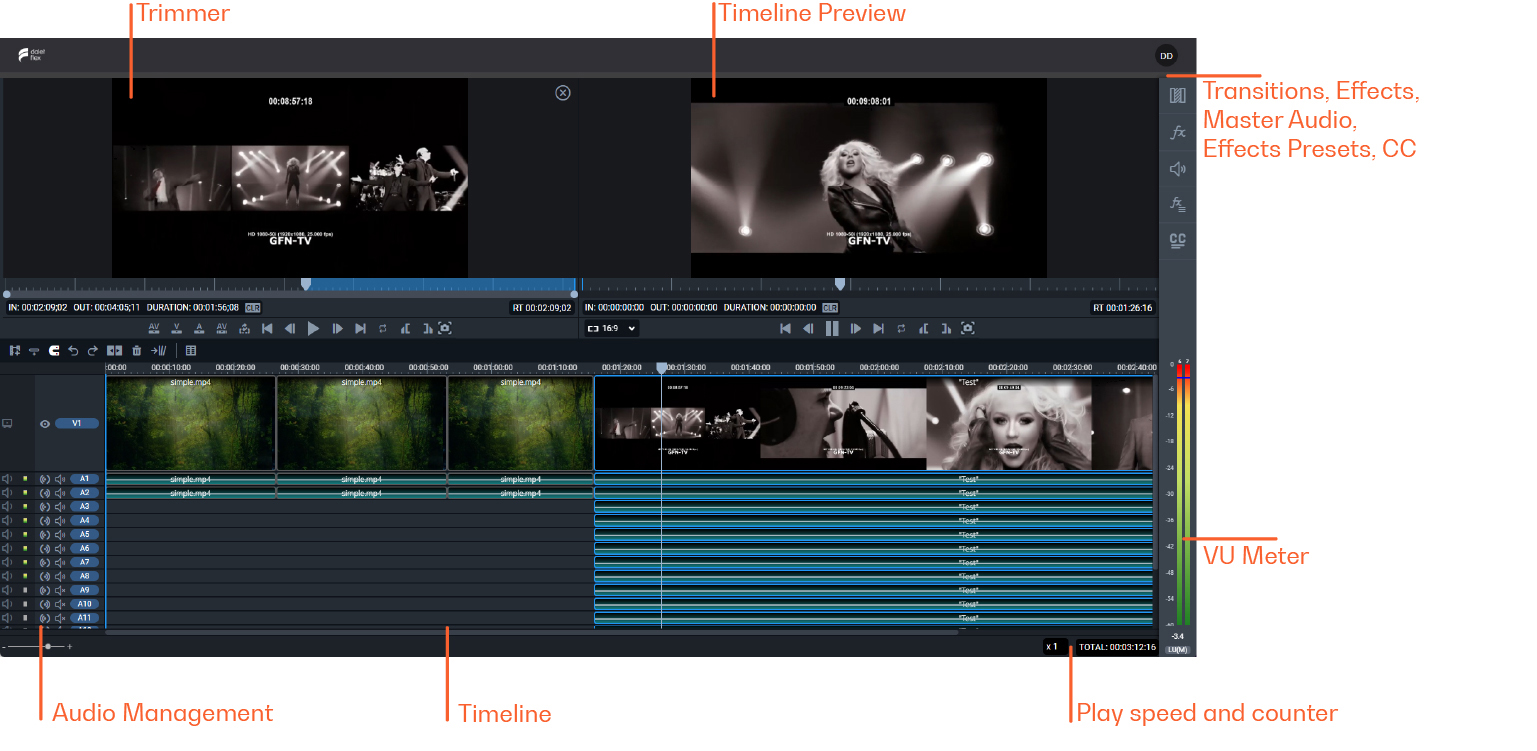
Task: Open the Master Audio speaker panel
Action: pos(1177,169)
